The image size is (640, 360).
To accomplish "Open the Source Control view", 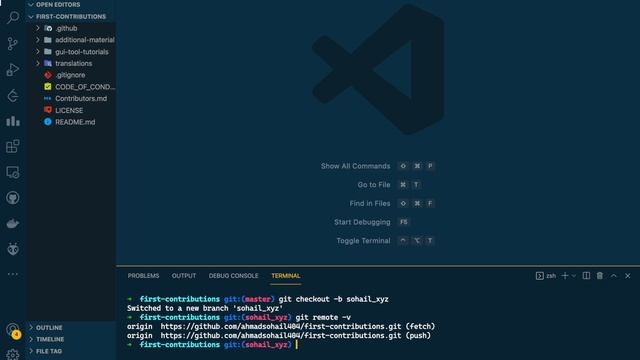I will point(13,44).
